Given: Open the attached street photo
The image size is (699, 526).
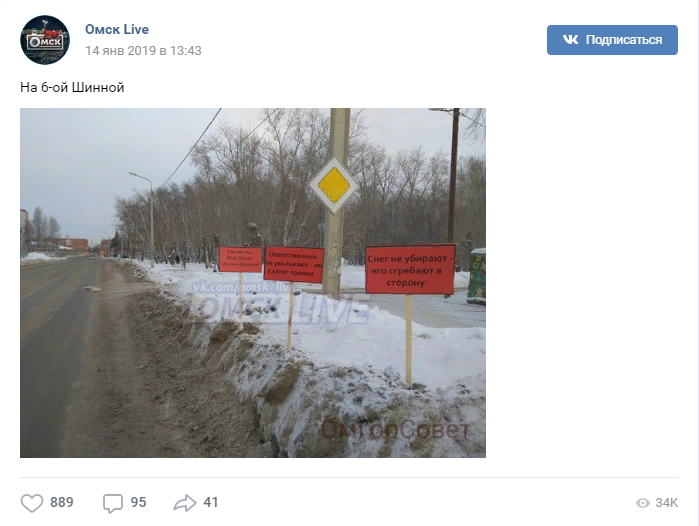Looking at the screenshot, I should (253, 283).
